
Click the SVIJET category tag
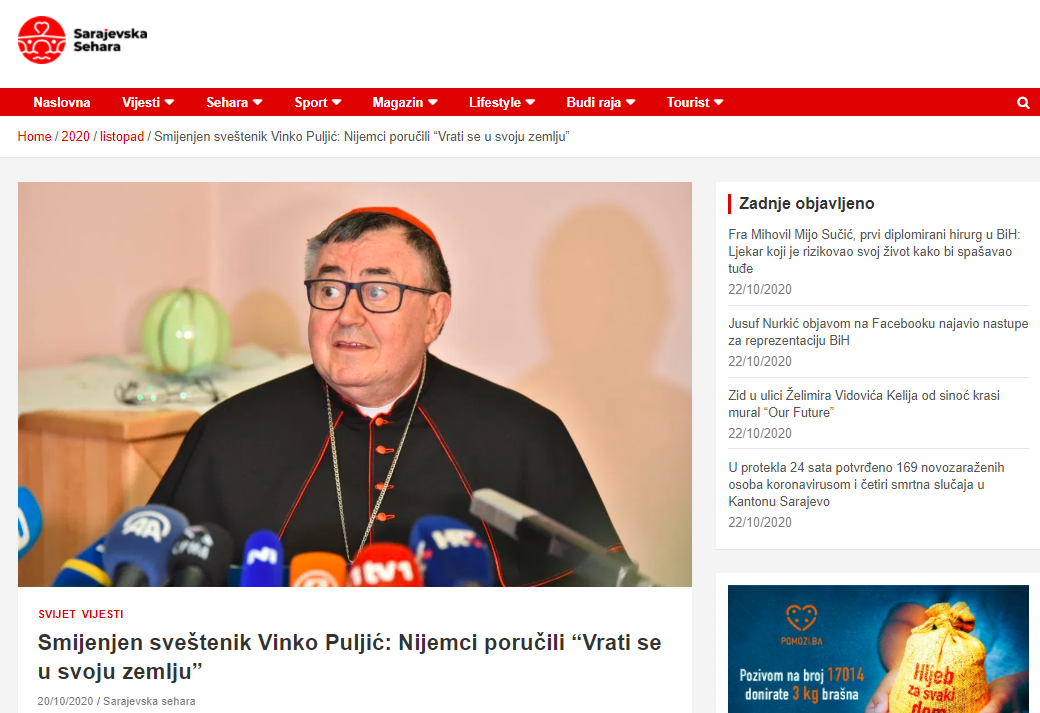(x=56, y=614)
